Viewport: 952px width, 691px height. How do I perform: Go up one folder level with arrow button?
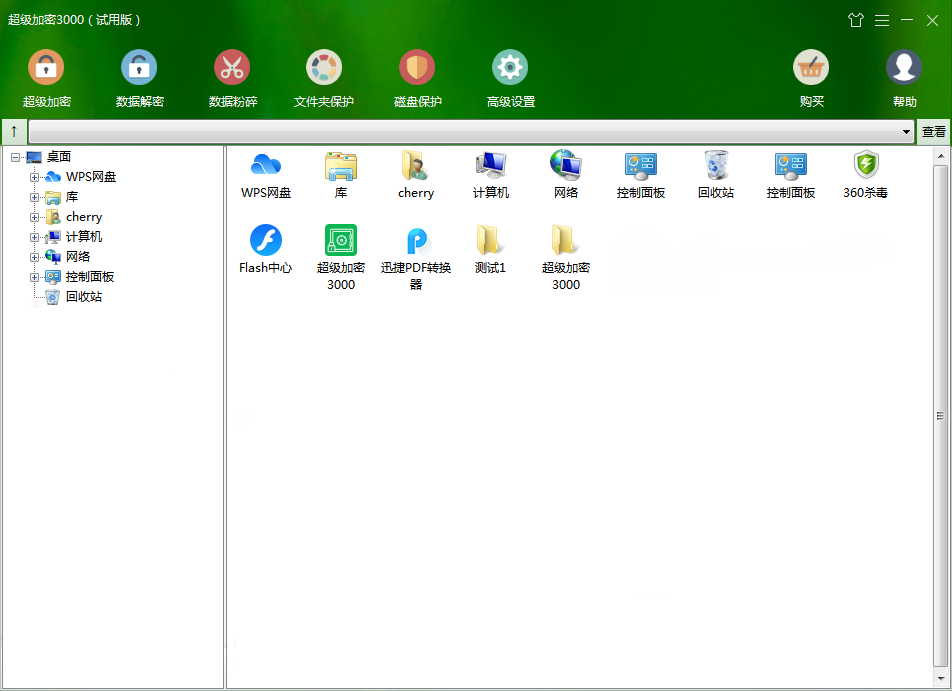point(14,131)
